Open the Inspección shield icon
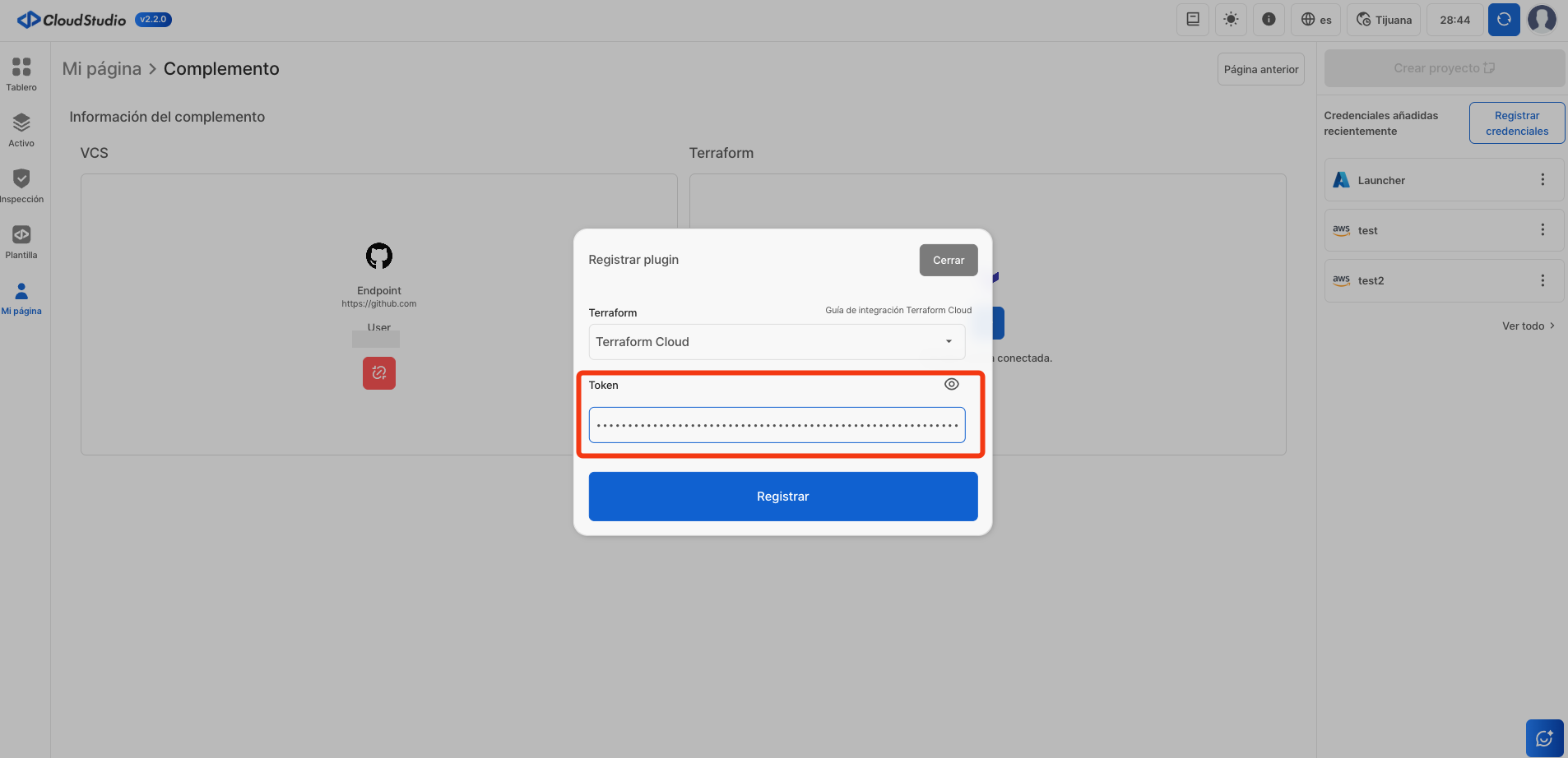1568x758 pixels. pos(21,186)
